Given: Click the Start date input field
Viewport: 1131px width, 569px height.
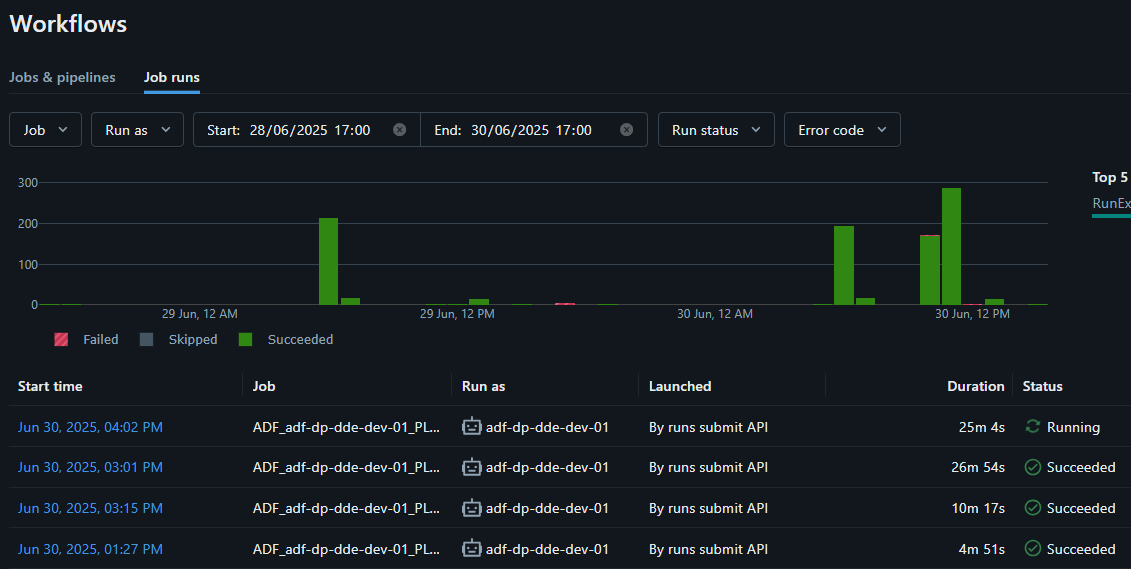Looking at the screenshot, I should click(310, 130).
